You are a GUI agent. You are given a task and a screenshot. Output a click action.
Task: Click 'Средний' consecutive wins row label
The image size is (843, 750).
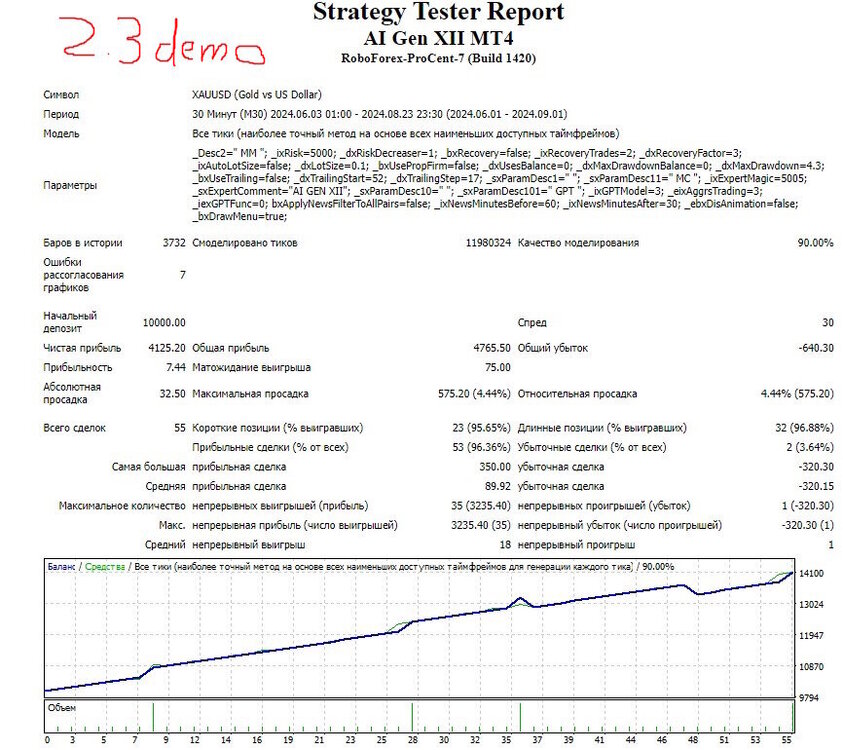(x=165, y=545)
